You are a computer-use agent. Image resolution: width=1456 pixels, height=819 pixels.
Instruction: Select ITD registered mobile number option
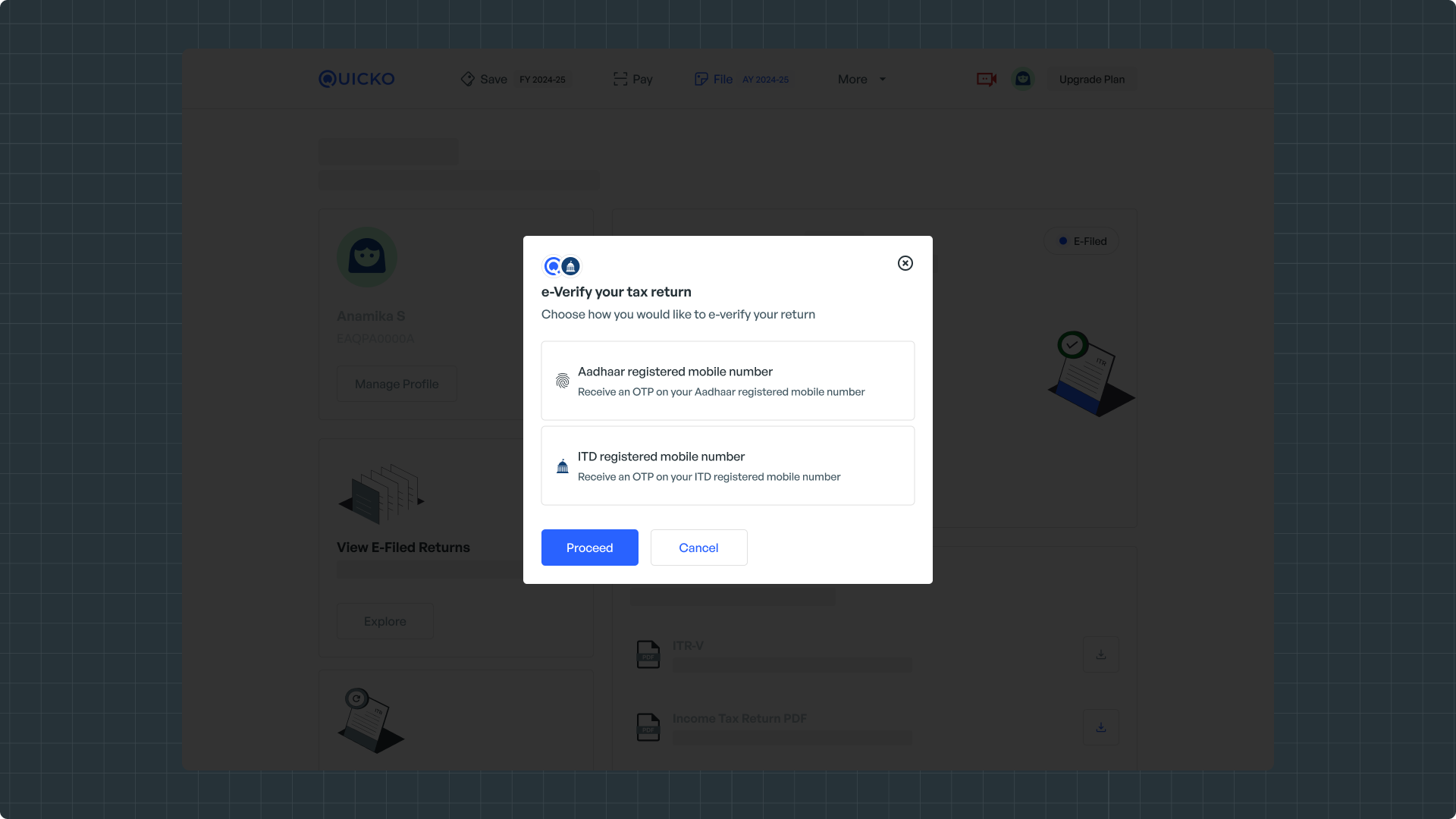727,466
